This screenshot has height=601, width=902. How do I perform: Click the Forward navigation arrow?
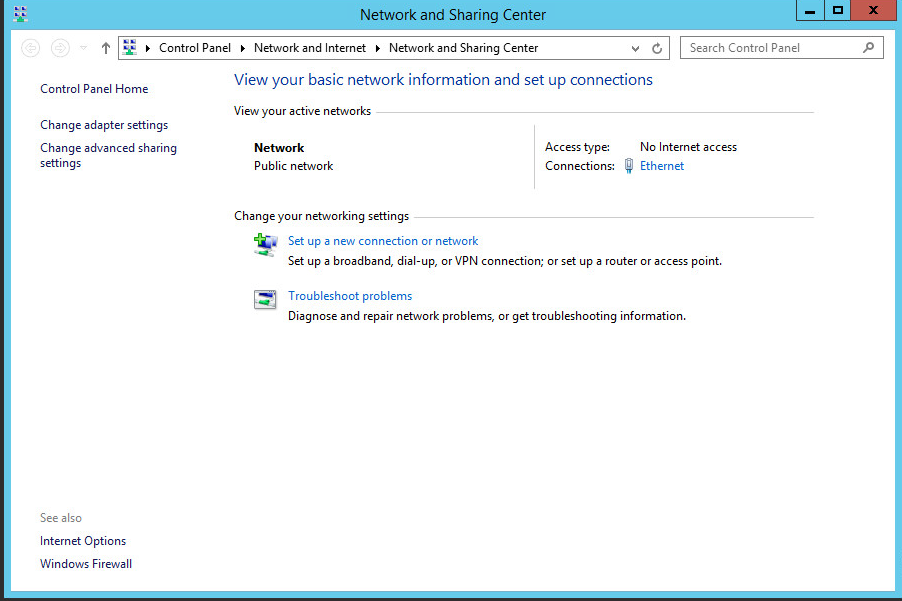(60, 48)
